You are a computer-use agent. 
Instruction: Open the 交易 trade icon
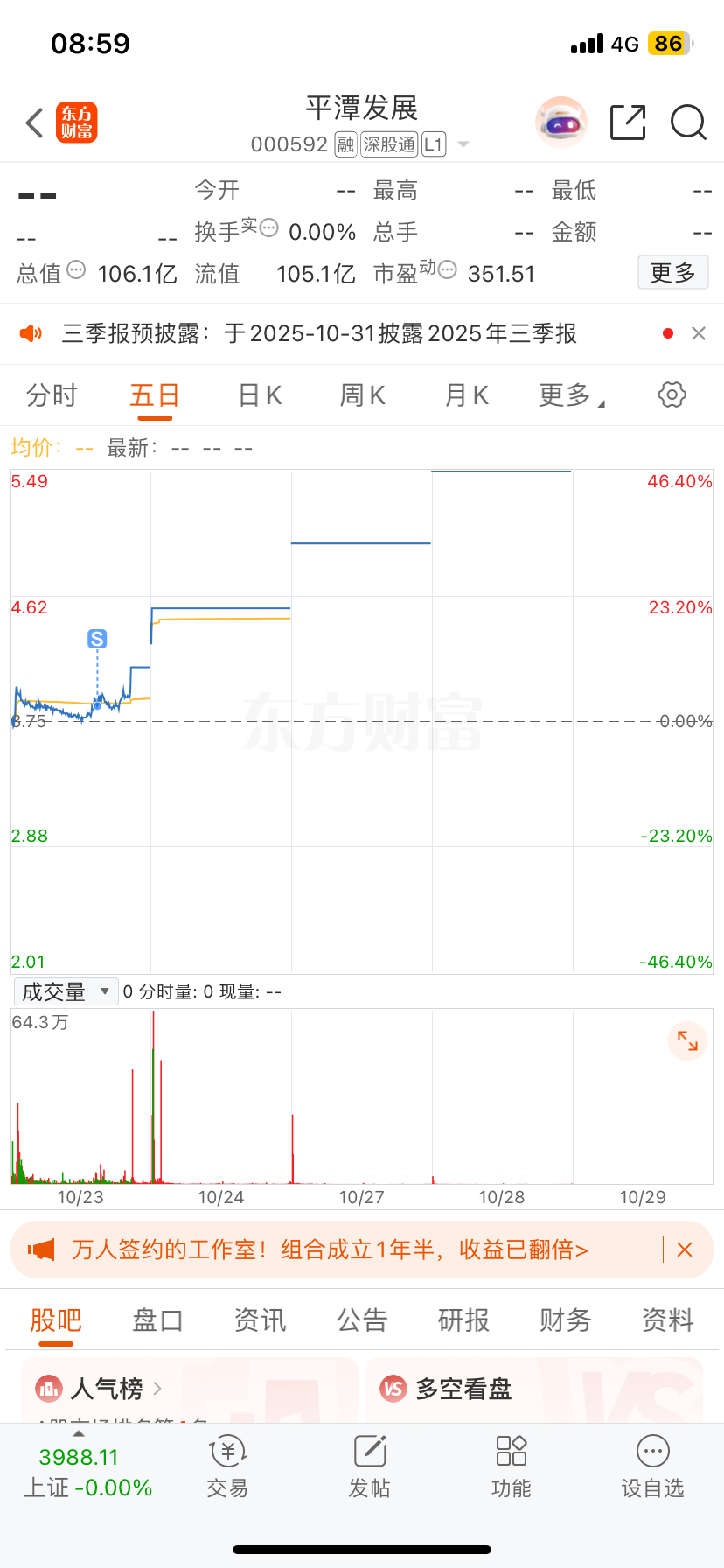tap(228, 1466)
